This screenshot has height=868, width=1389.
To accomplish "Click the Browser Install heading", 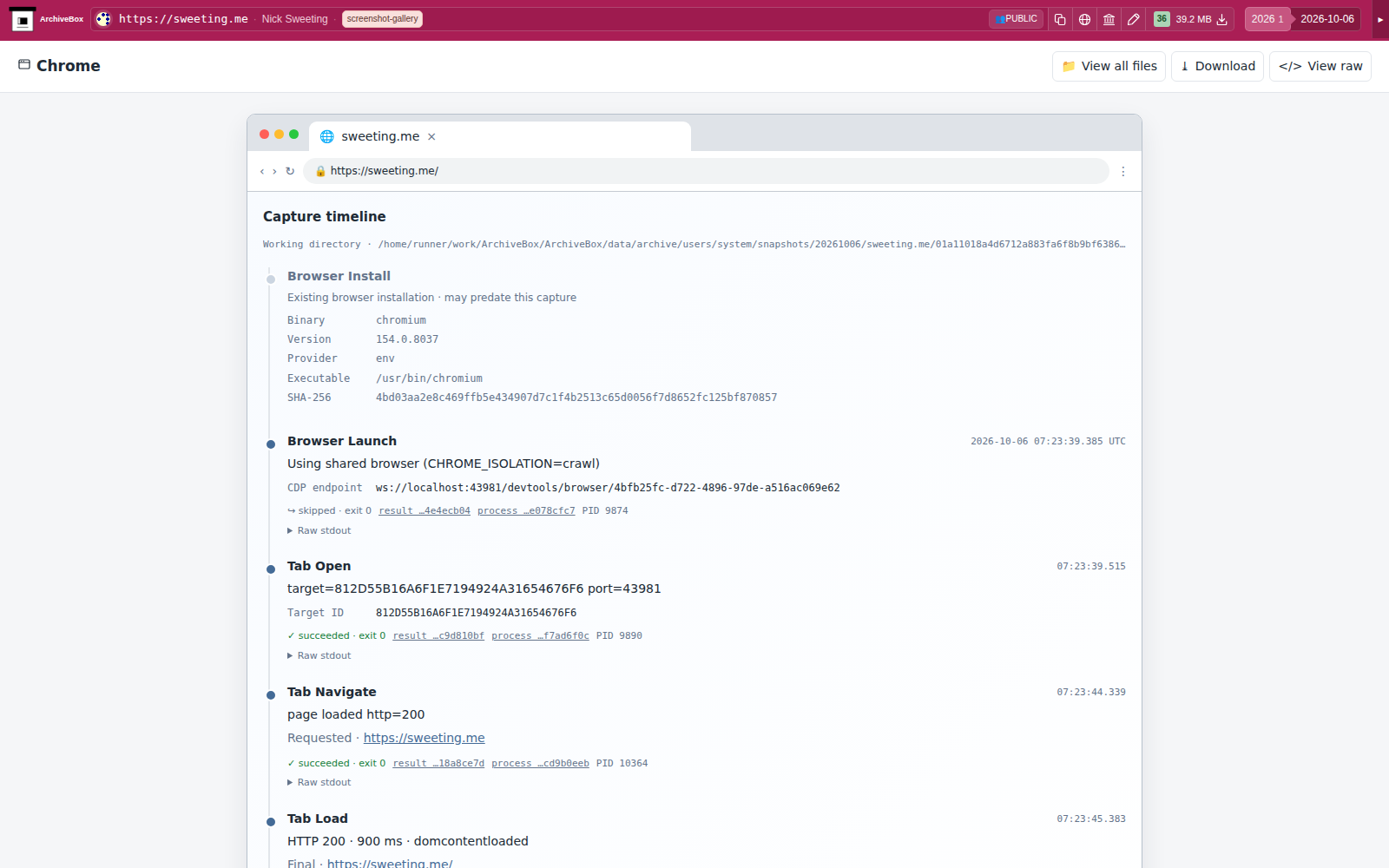I will pyautogui.click(x=339, y=276).
